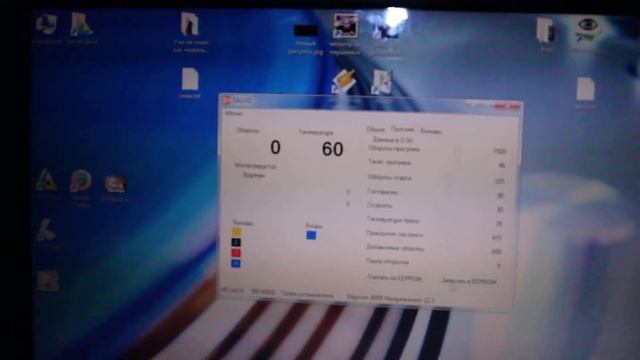This screenshot has height=360, width=640.
Task: Click the black output indicator square
Action: pos(236,242)
